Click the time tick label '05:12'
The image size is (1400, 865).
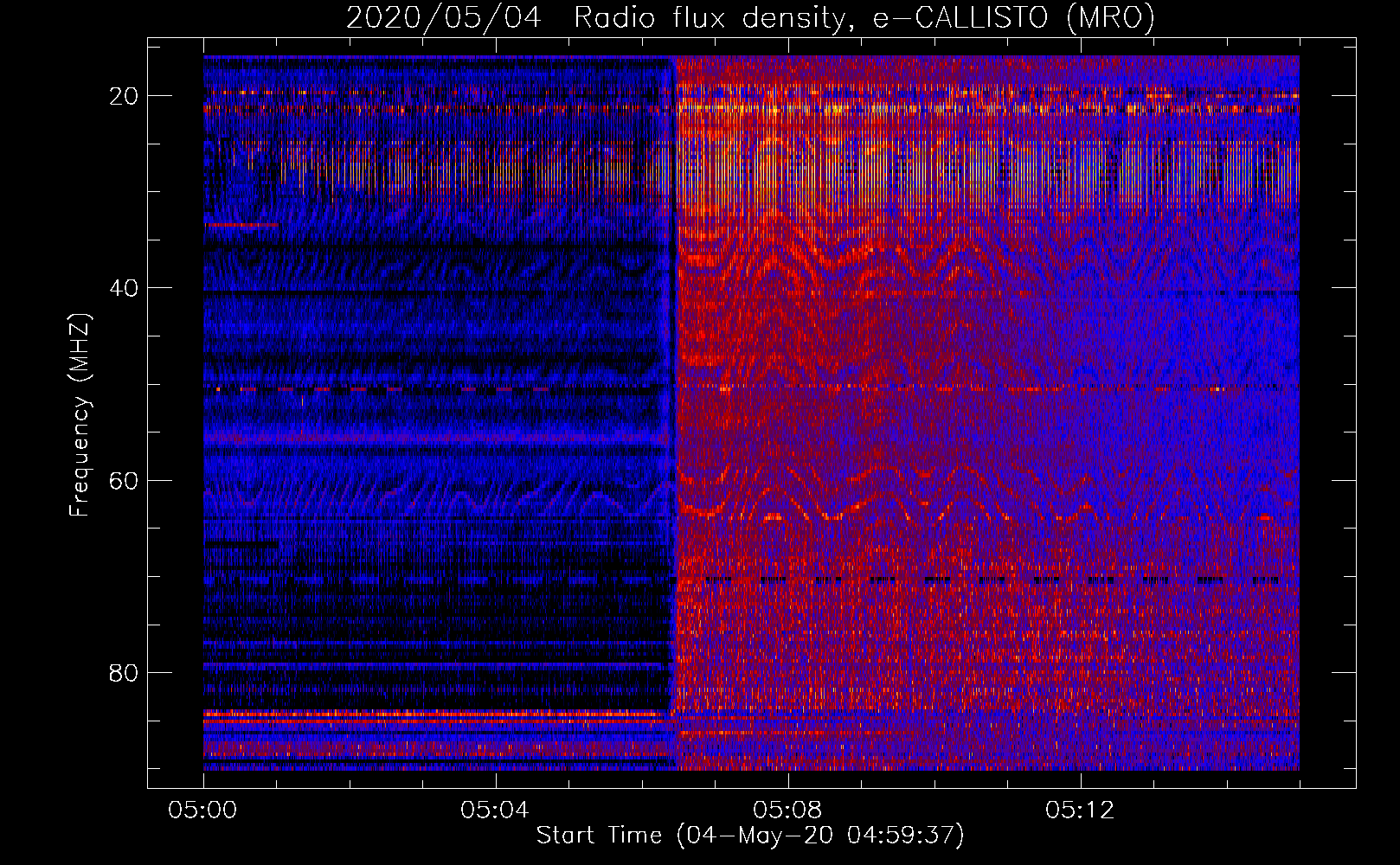1080,811
